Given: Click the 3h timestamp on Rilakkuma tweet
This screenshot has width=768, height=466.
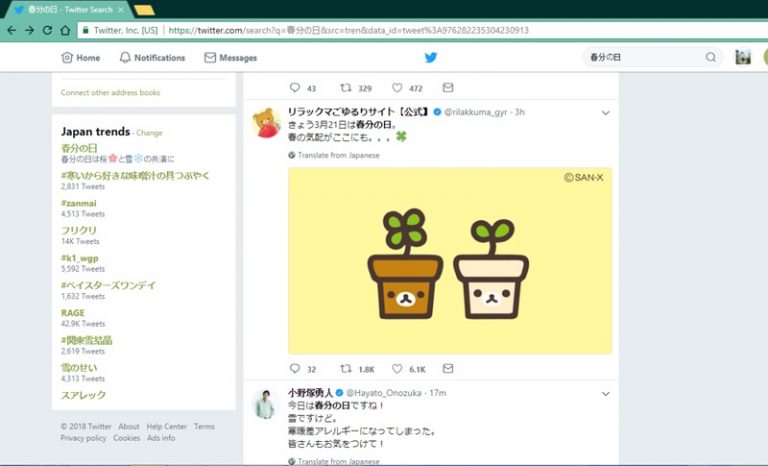Looking at the screenshot, I should pos(520,112).
